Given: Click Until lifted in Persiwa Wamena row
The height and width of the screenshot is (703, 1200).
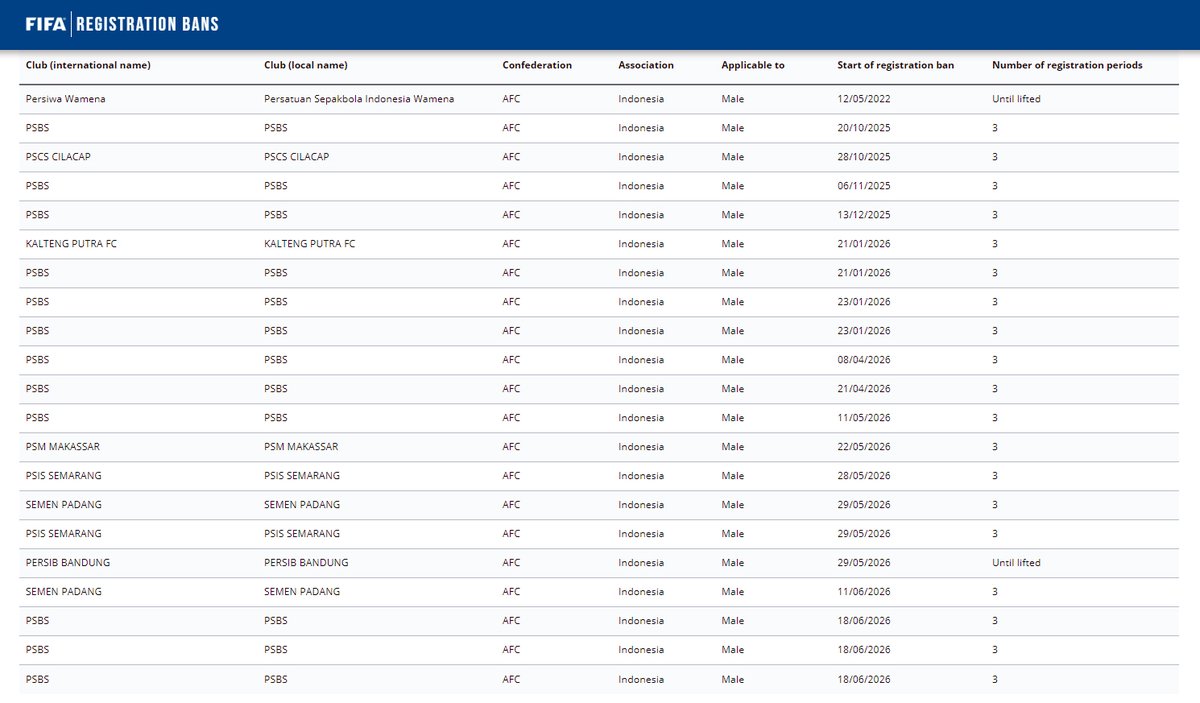Looking at the screenshot, I should (x=1016, y=99).
